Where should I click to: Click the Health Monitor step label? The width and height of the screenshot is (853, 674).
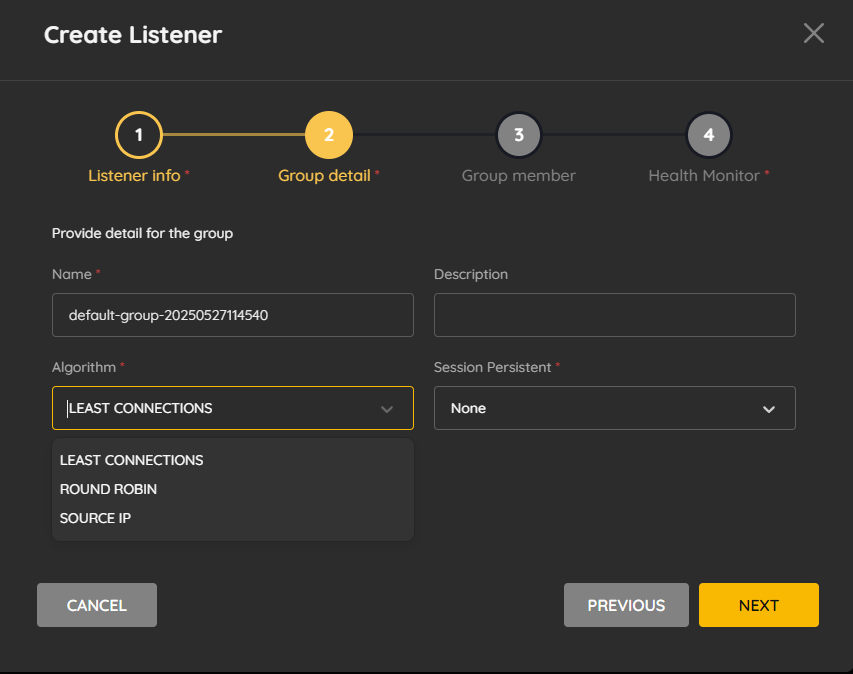[704, 176]
